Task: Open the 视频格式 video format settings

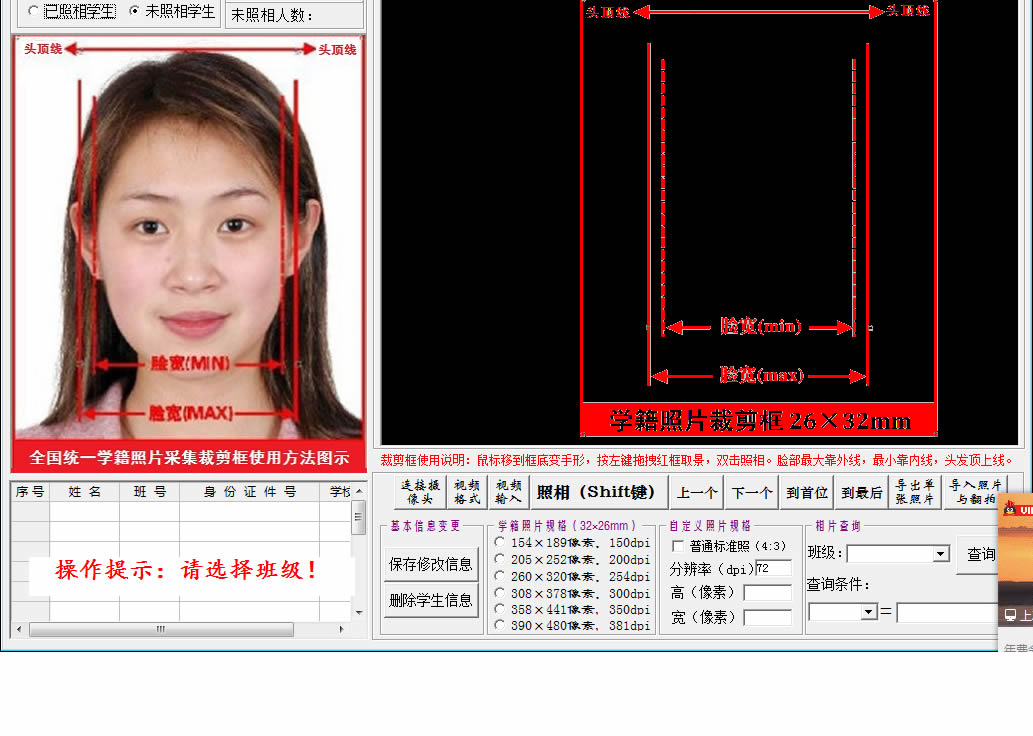Action: [467, 492]
